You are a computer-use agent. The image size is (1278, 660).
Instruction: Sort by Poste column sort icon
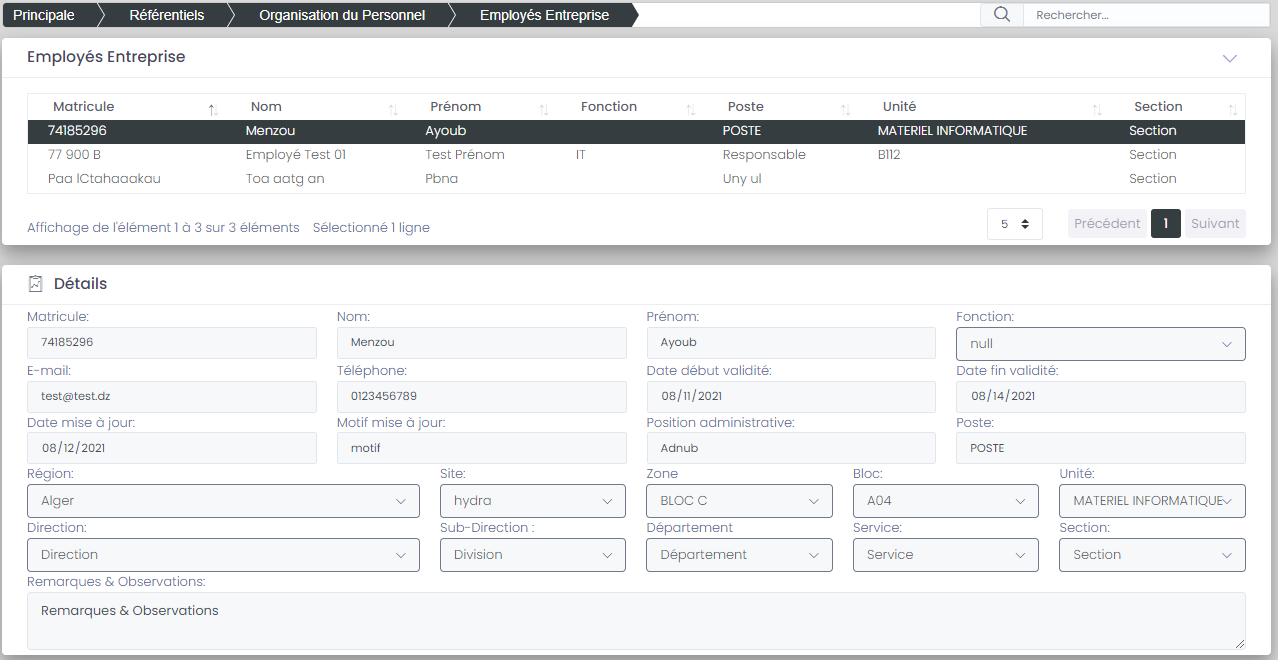point(846,109)
